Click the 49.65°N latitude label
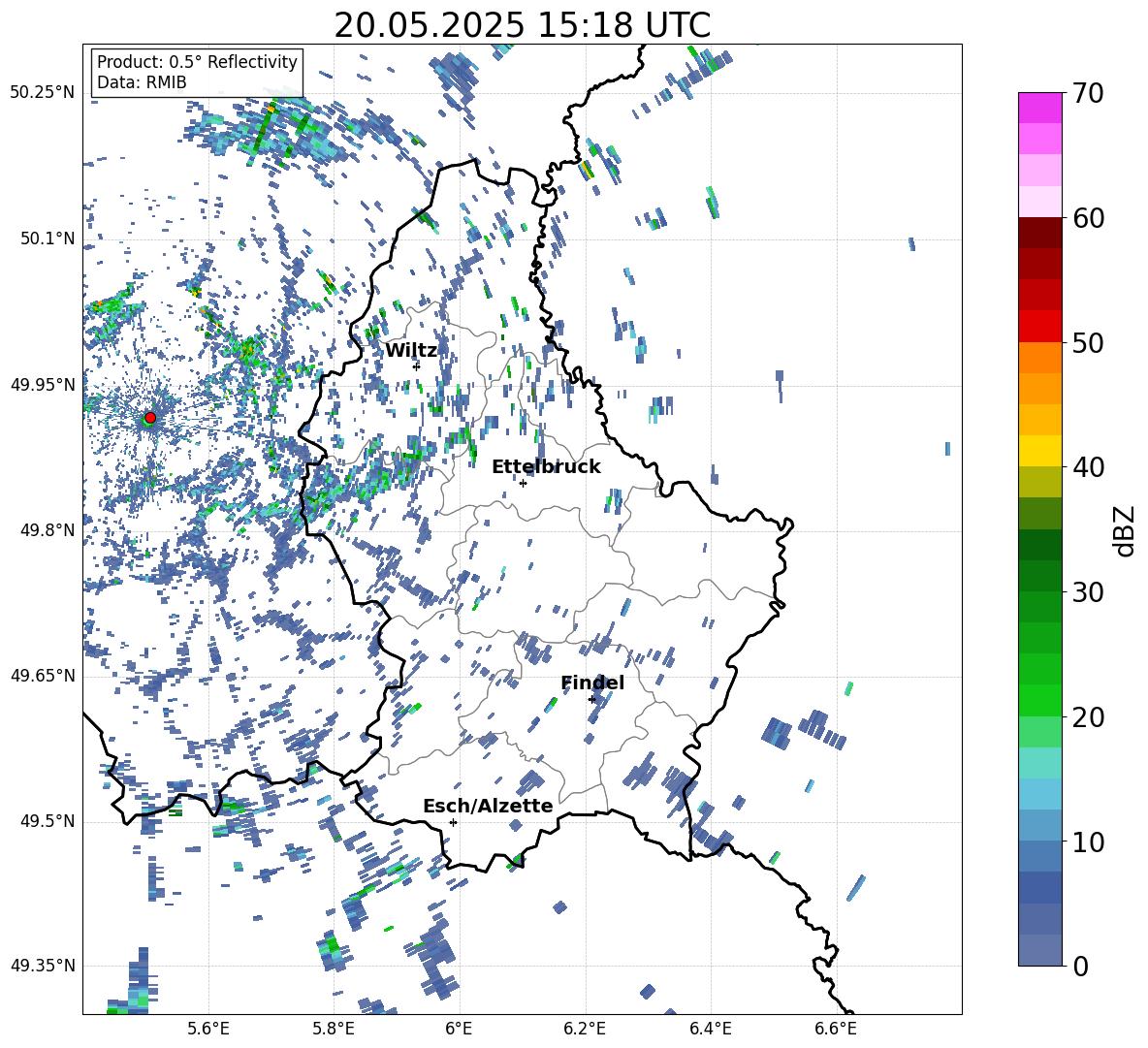The height and width of the screenshot is (1048, 1148). [43, 675]
